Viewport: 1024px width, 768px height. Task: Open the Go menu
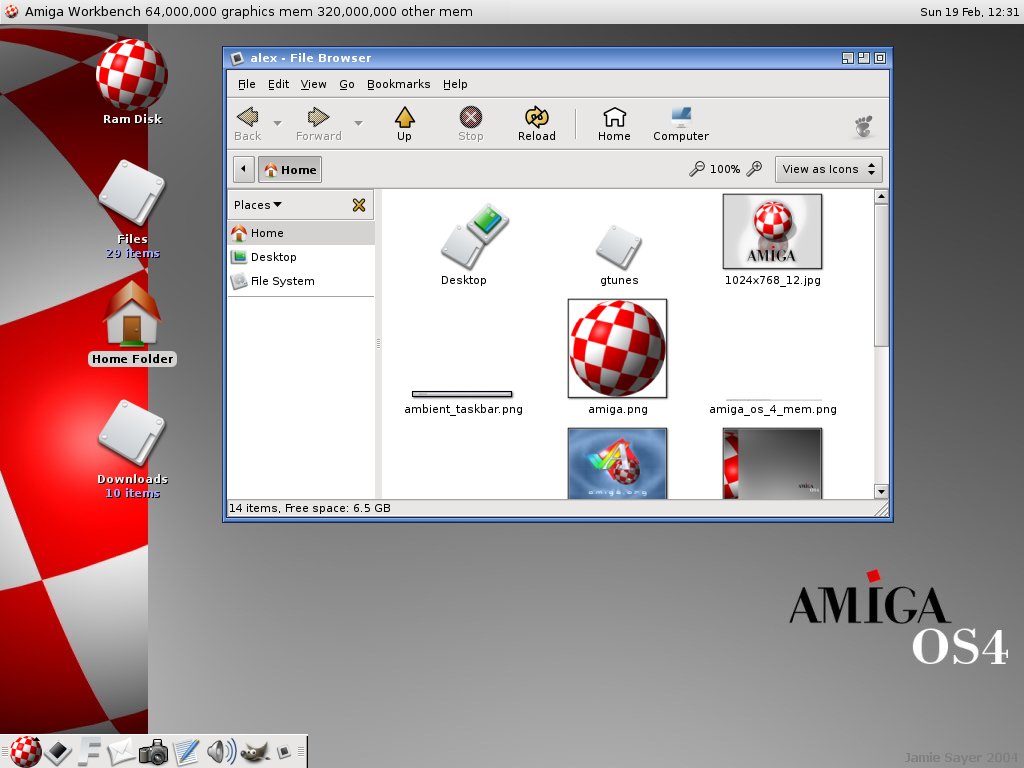tap(347, 84)
